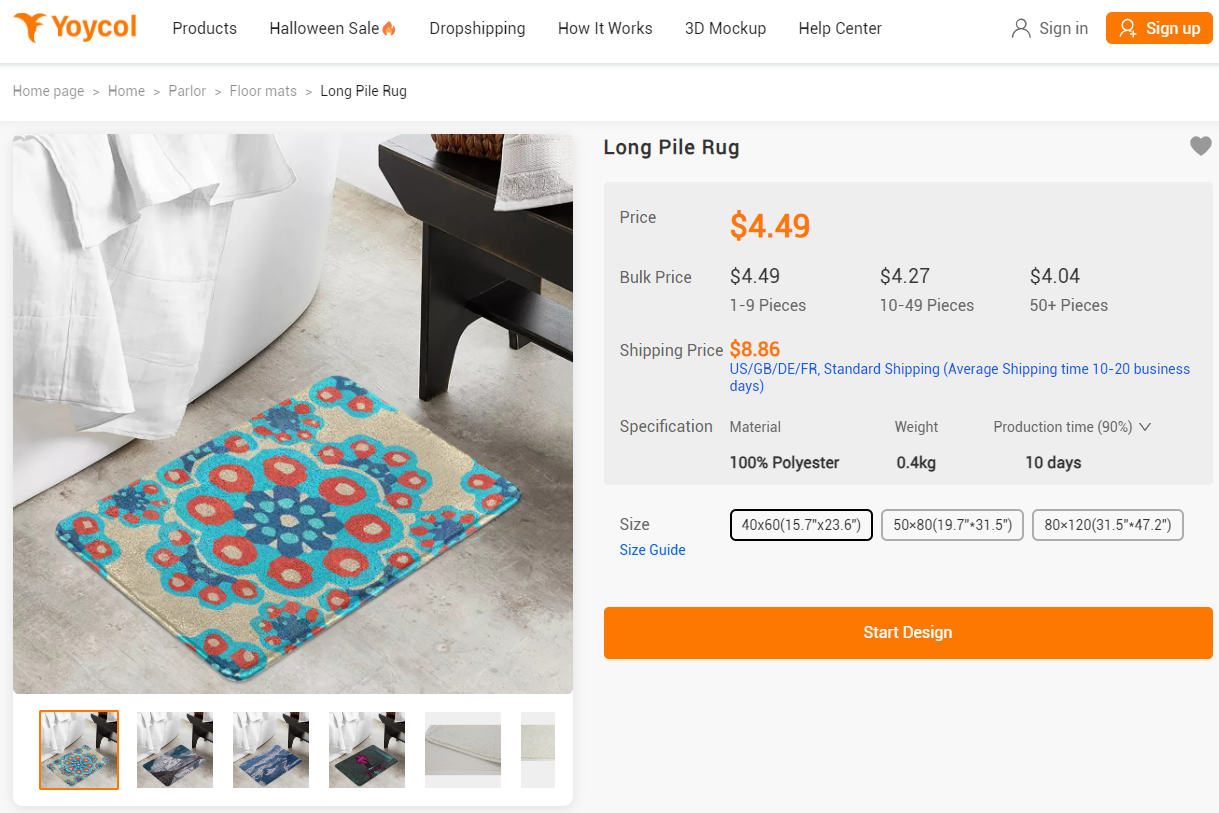Click the heart icon to favorite the rug

(1200, 146)
